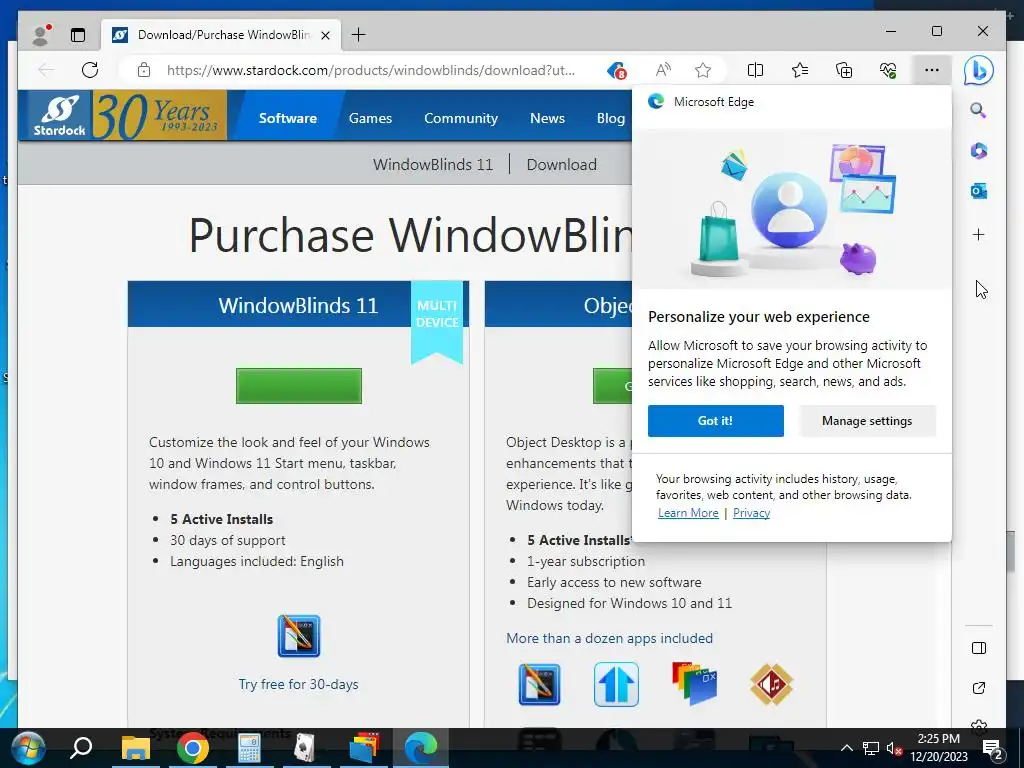Activate Read aloud icon
This screenshot has width=1024, height=768.
tap(663, 70)
